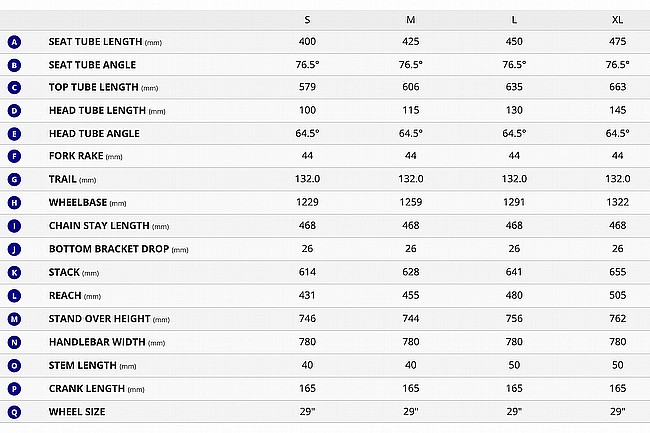Click the circled E icon for Head Tube Angle
650x433 pixels.
pyautogui.click(x=15, y=134)
